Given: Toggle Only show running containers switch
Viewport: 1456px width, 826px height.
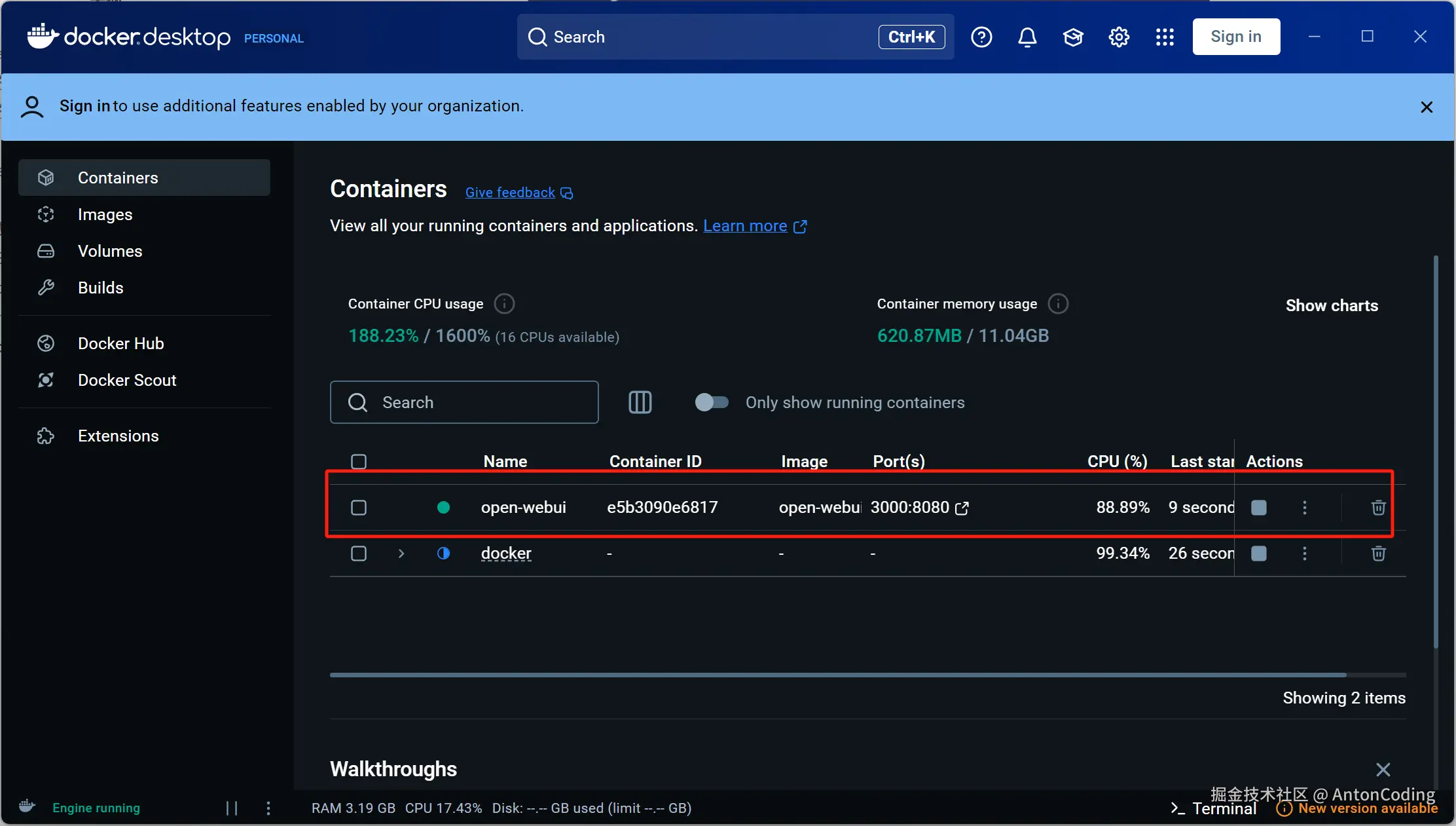Looking at the screenshot, I should coord(712,402).
